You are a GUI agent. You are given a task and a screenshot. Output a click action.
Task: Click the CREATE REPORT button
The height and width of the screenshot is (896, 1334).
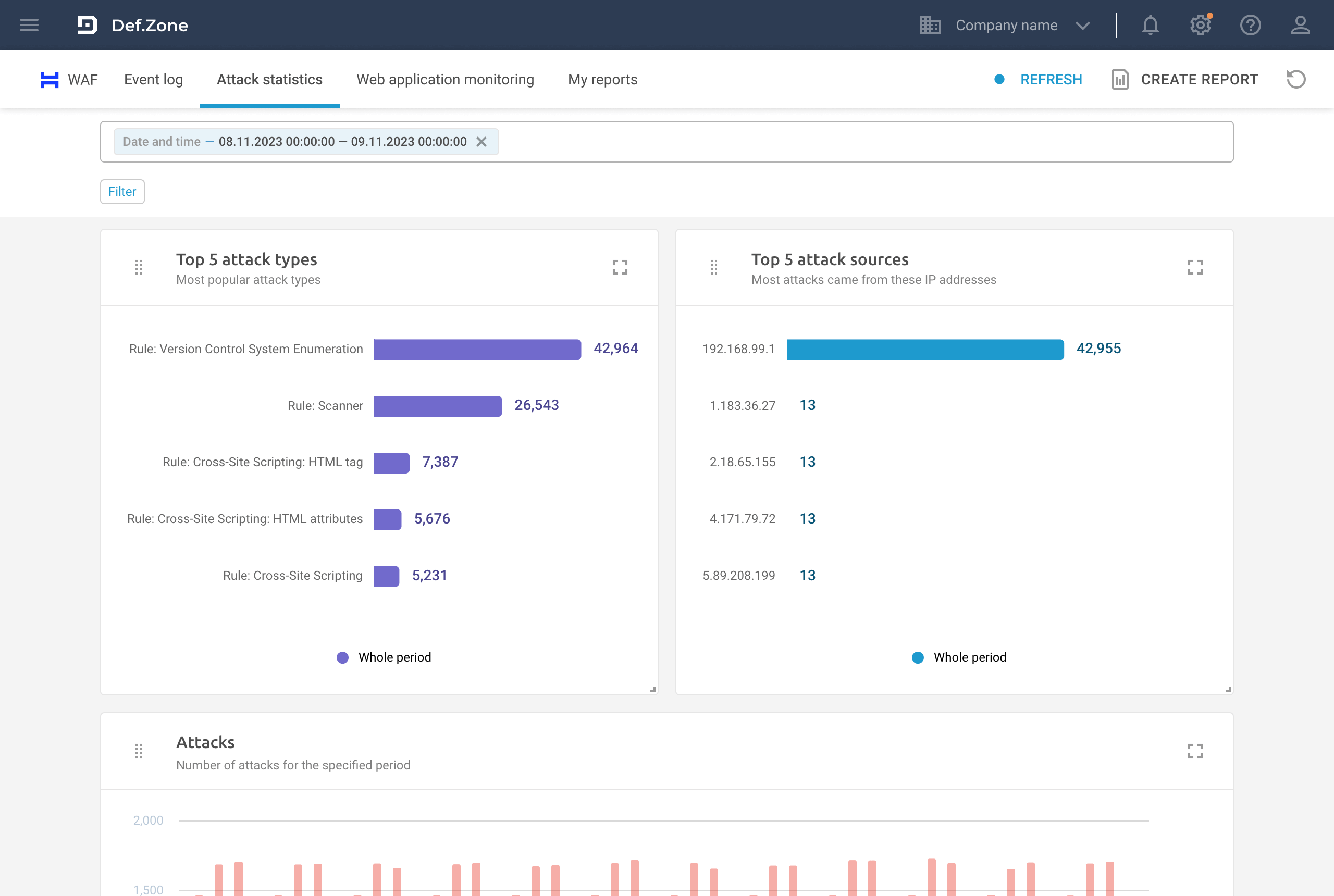tap(1185, 79)
